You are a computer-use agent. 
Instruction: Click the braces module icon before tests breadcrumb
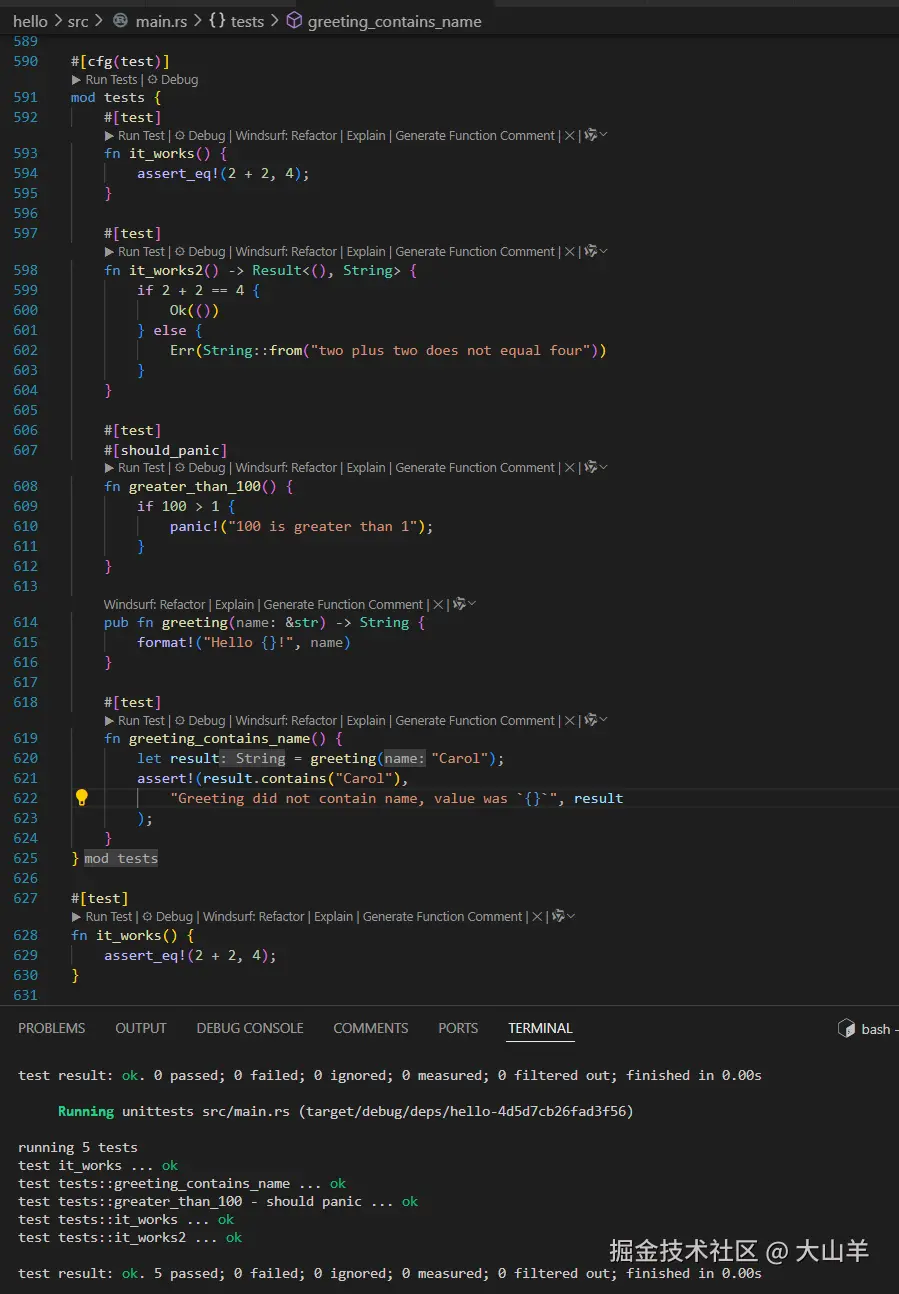click(216, 21)
